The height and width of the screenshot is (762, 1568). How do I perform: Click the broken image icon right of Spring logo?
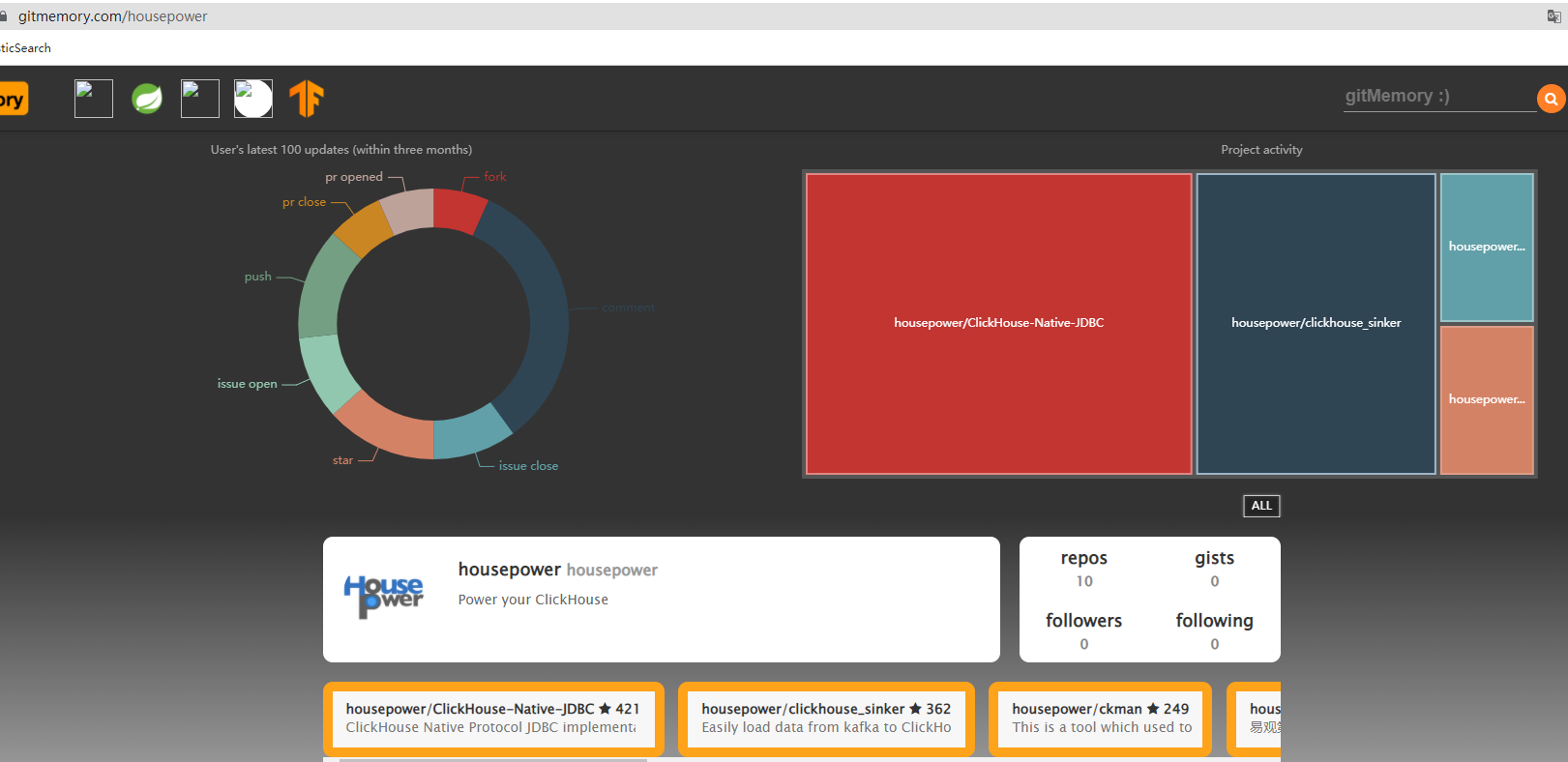(200, 99)
